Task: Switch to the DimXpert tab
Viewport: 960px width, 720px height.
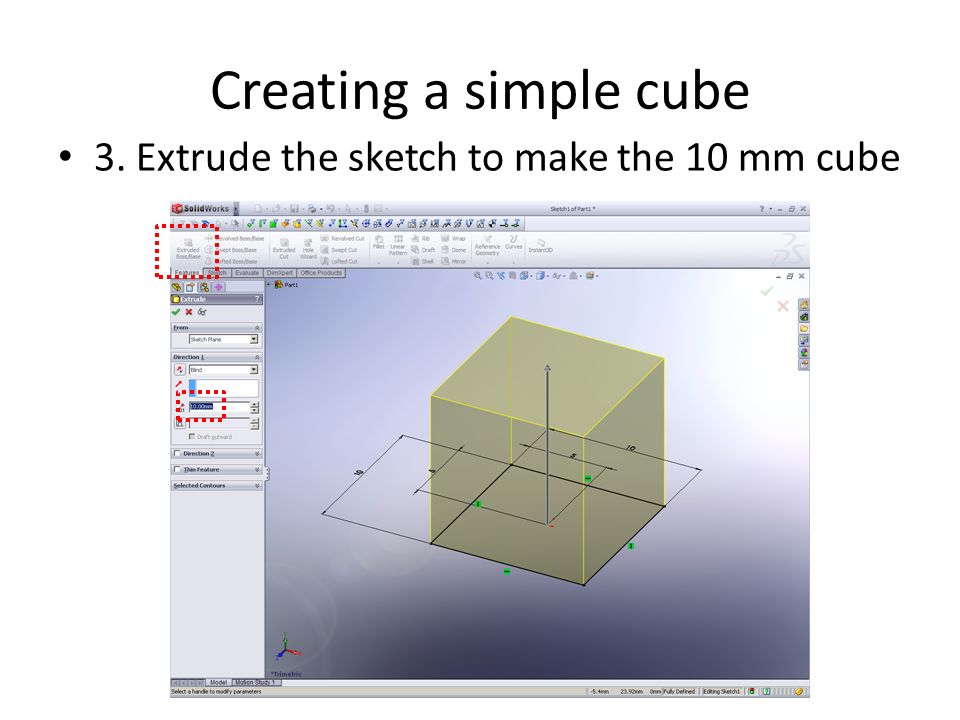Action: tap(280, 273)
